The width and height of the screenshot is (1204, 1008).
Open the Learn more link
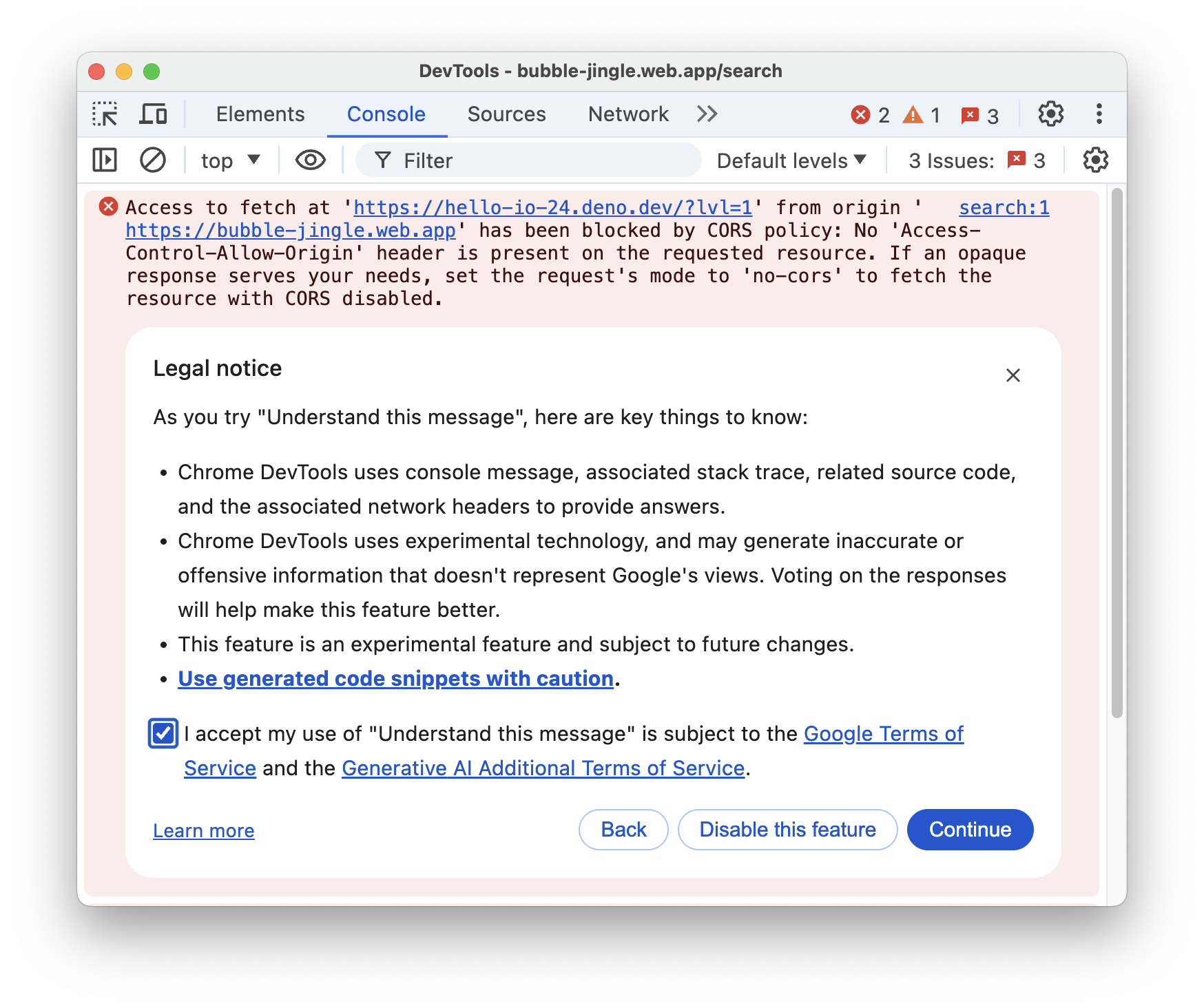(203, 830)
